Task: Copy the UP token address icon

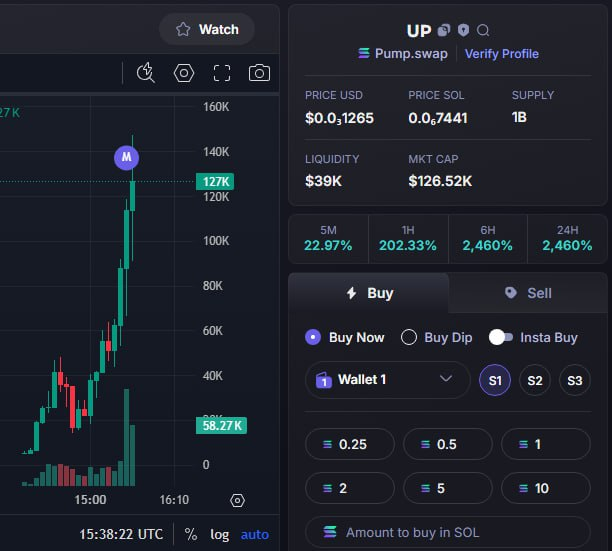Action: coord(444,30)
